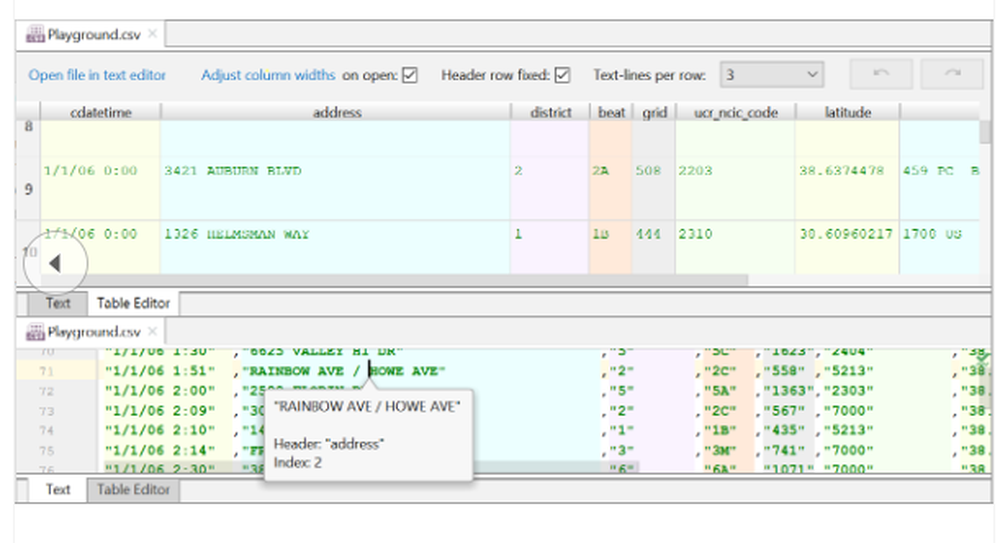Click the 508 grid cell
This screenshot has width=1000, height=543.
coord(654,189)
